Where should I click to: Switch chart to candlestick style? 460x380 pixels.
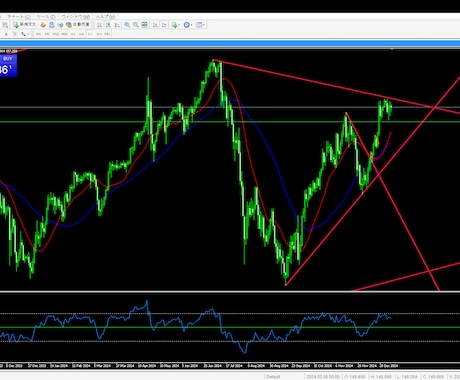[x=108, y=25]
